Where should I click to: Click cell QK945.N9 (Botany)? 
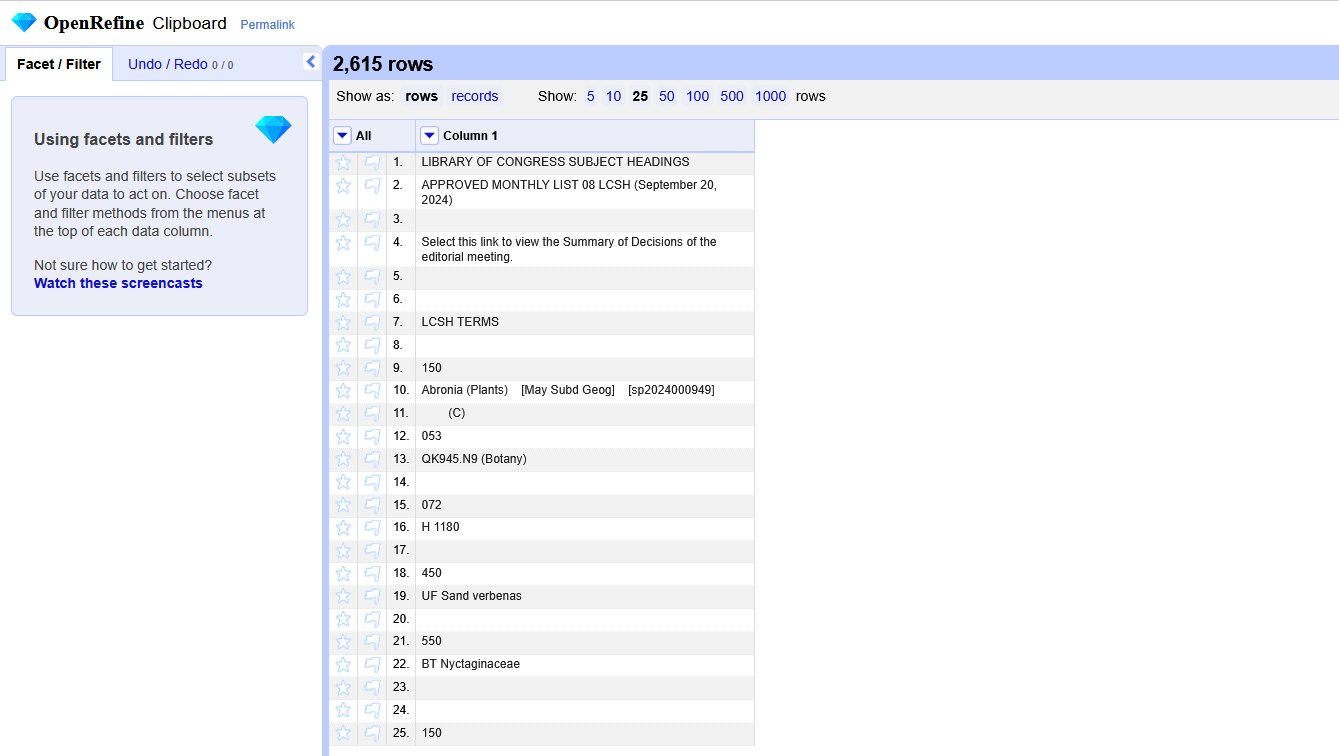(585, 459)
